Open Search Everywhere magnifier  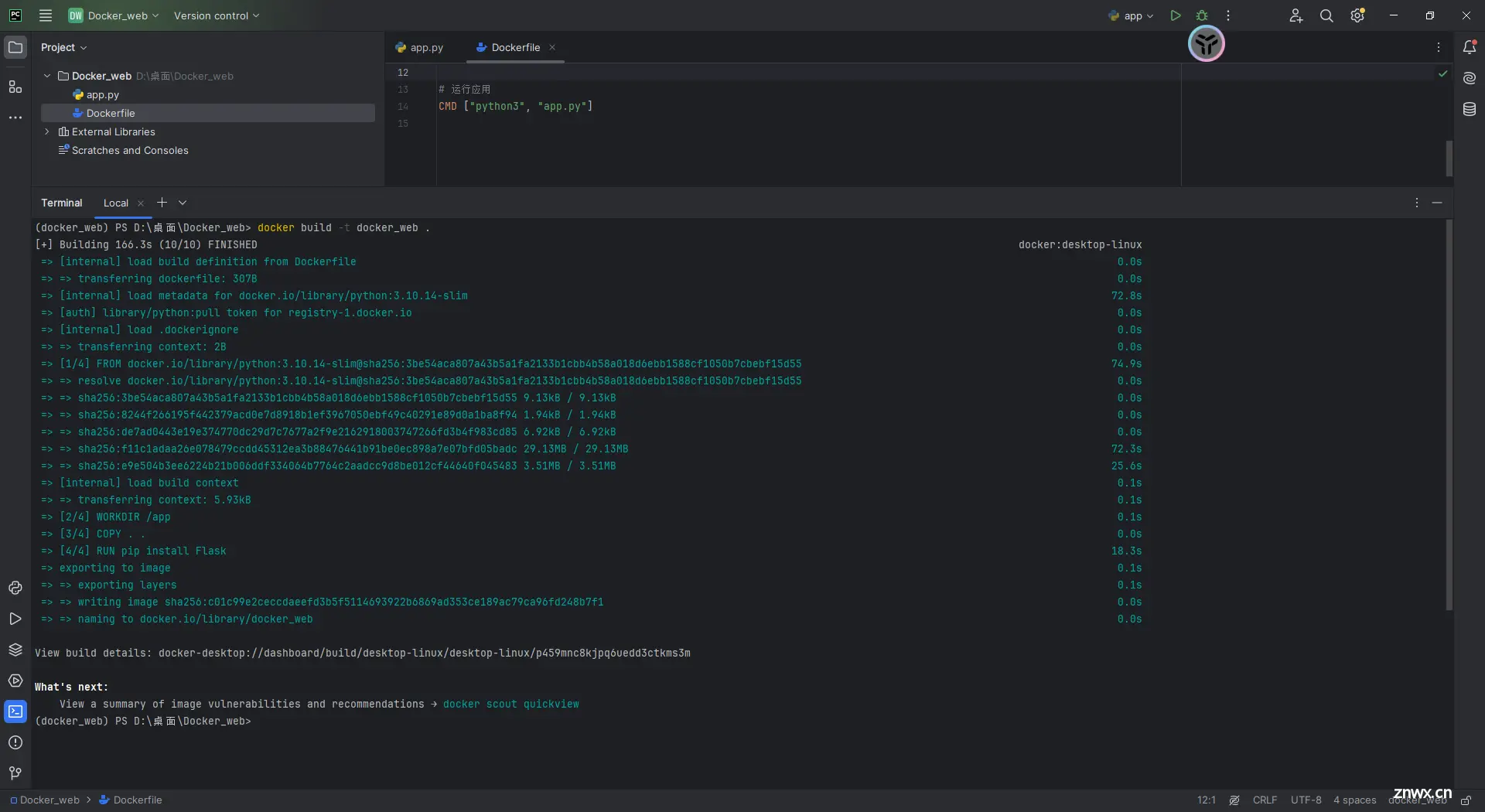click(x=1326, y=15)
